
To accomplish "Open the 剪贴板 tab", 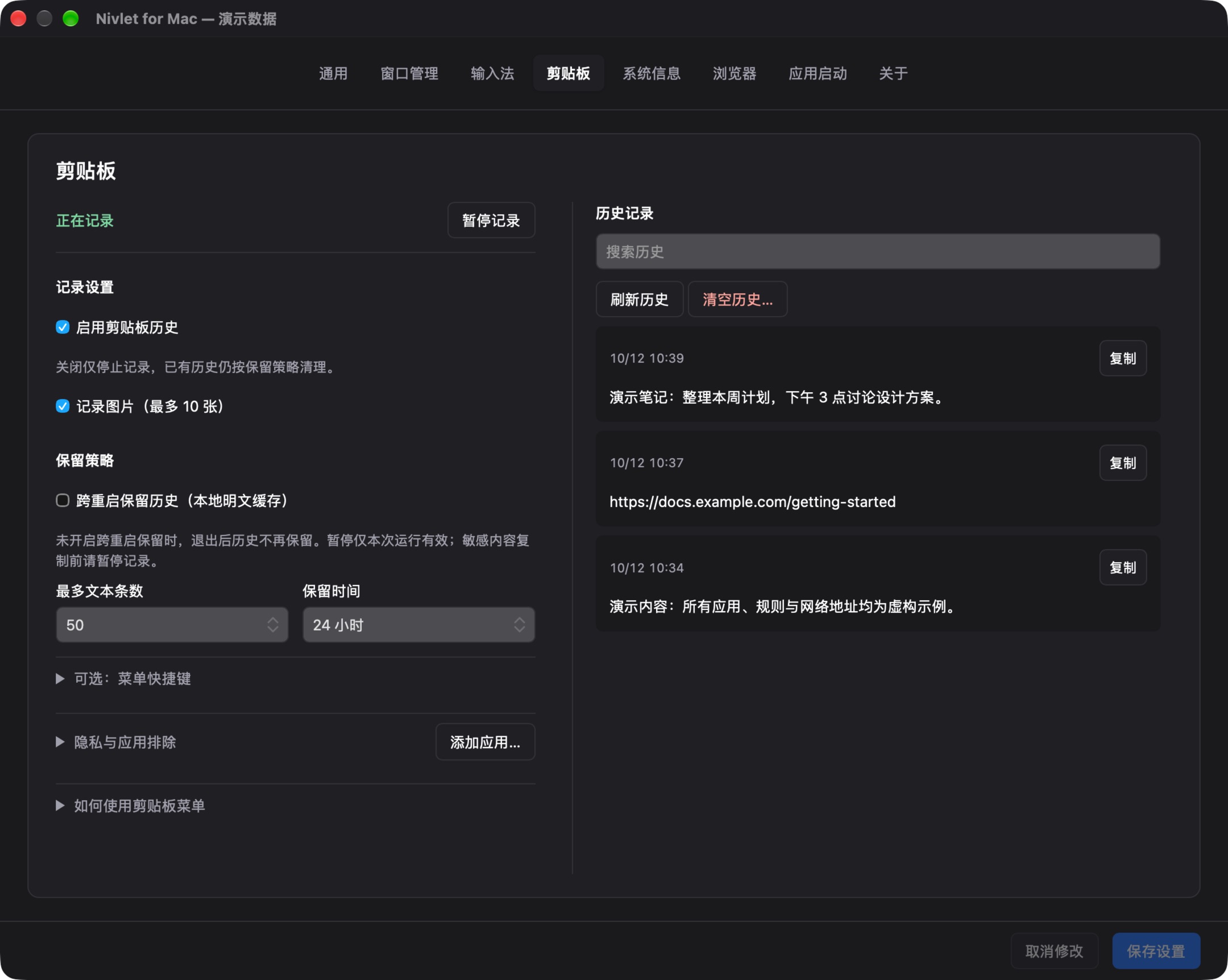I will click(x=569, y=73).
